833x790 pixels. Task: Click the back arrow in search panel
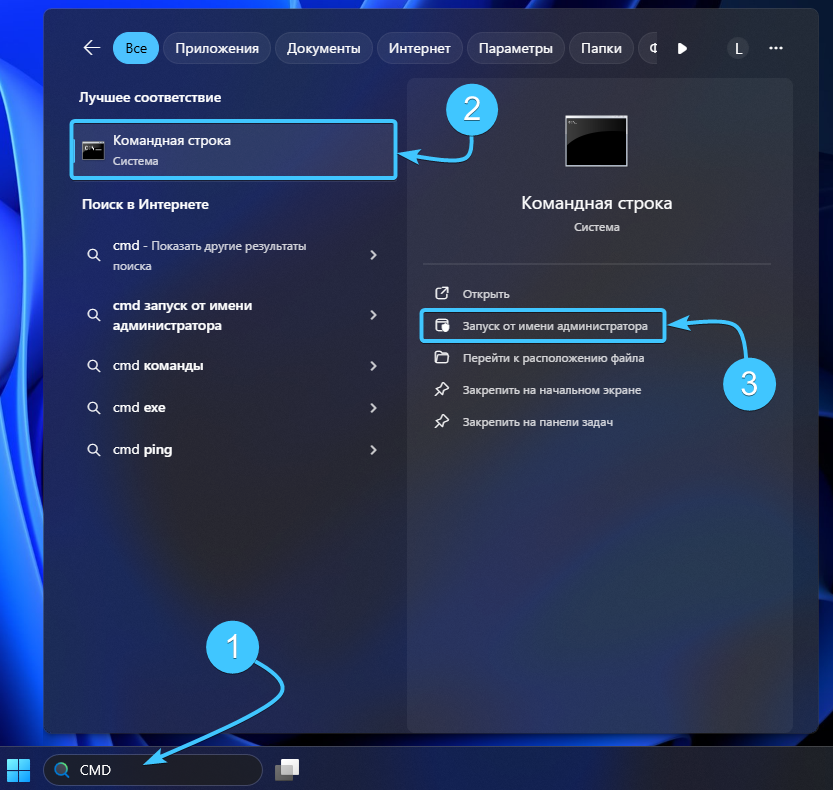click(92, 48)
